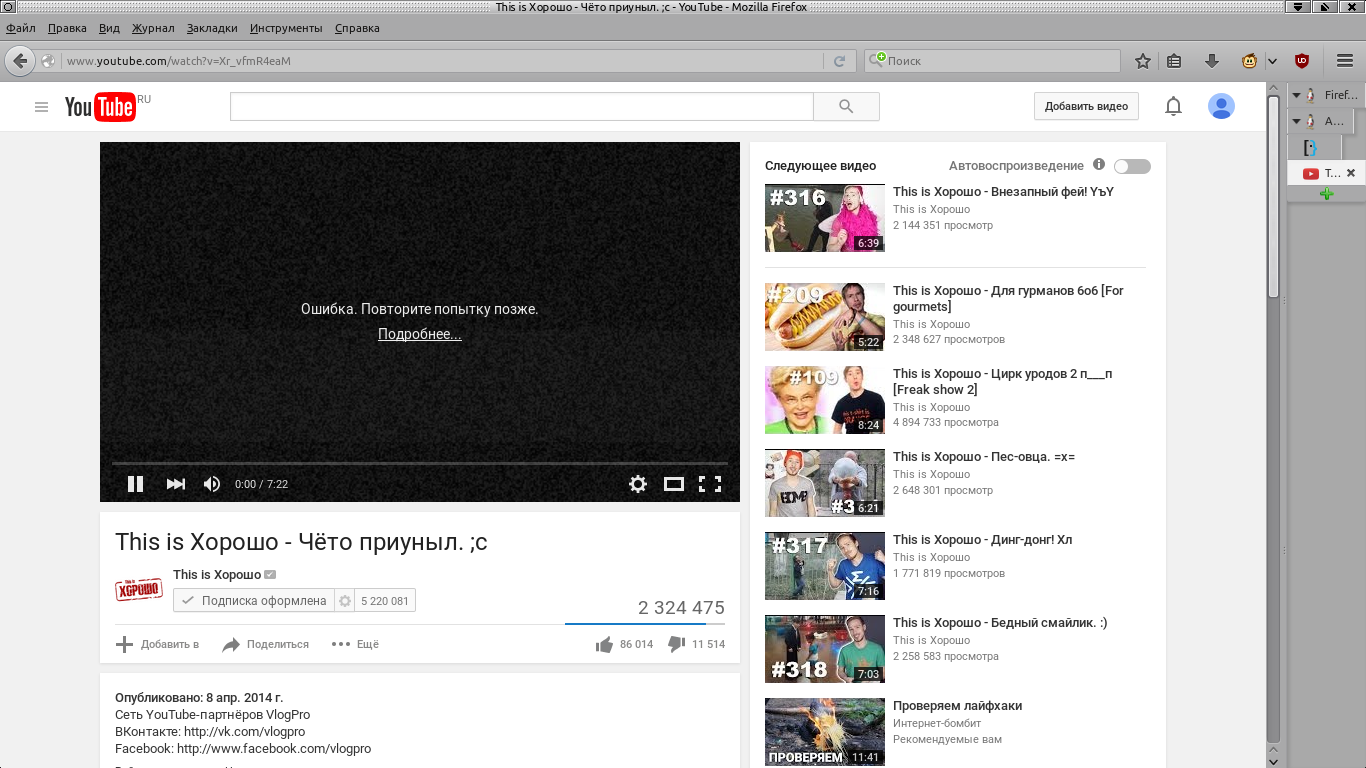The width and height of the screenshot is (1366, 768).
Task: Open This is Хорошо channel name link
Action: point(217,574)
